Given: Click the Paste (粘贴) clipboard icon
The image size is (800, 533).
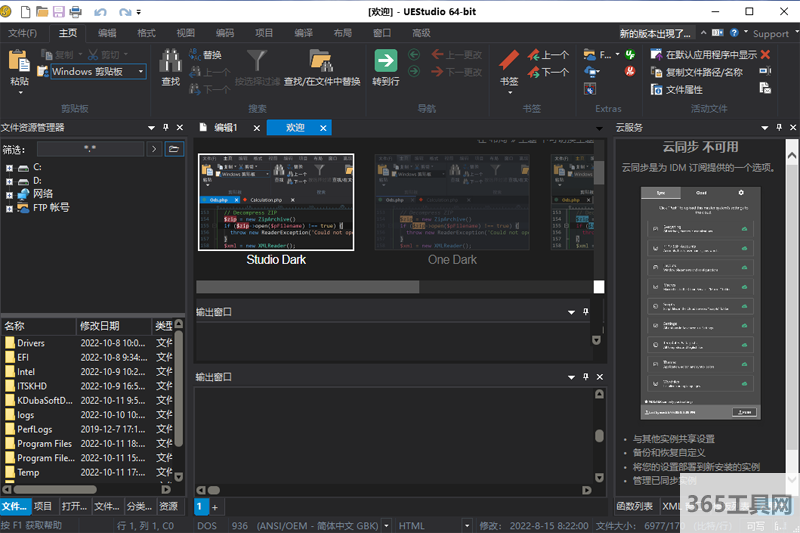Looking at the screenshot, I should (x=18, y=62).
